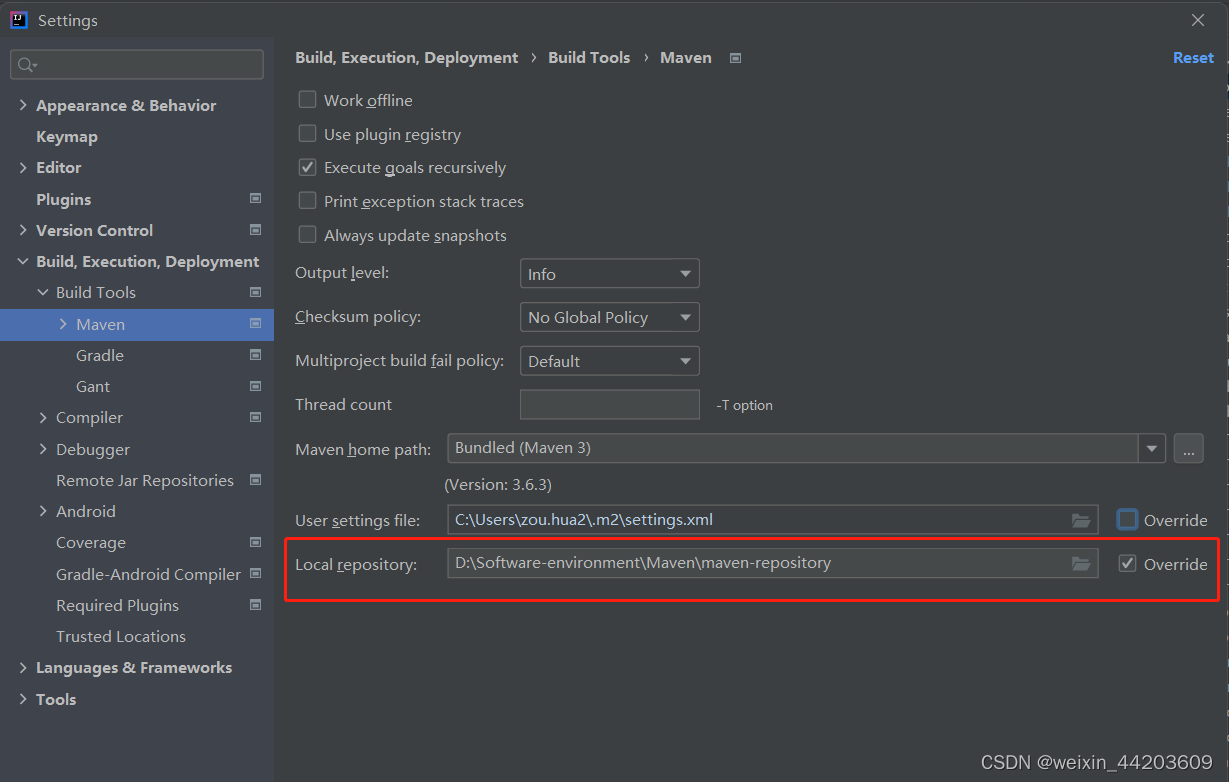
Task: Click the project-level icon beside Compiler
Action: click(x=255, y=417)
